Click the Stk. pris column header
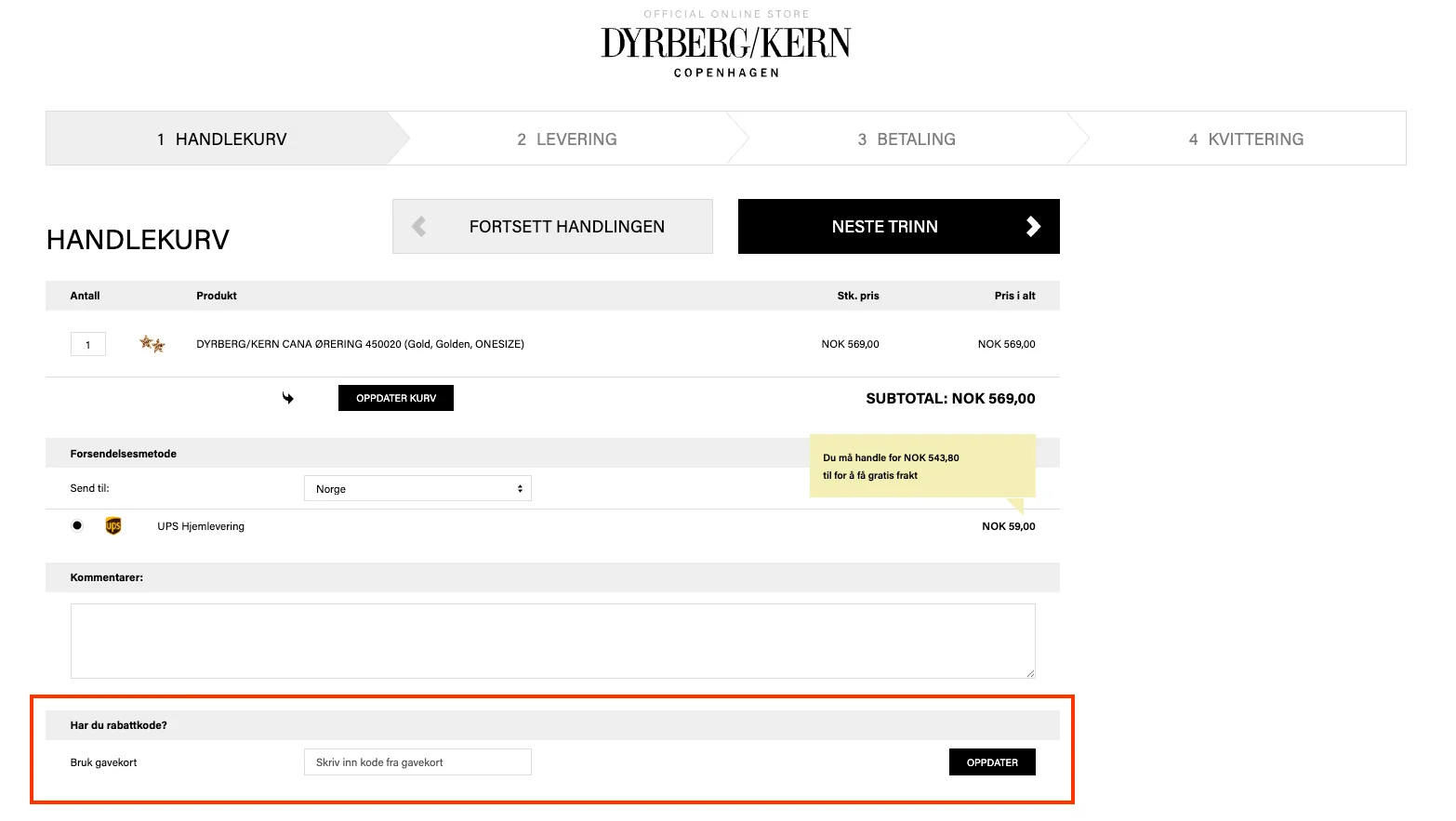Viewport: 1456px width, 821px height. 858,296
